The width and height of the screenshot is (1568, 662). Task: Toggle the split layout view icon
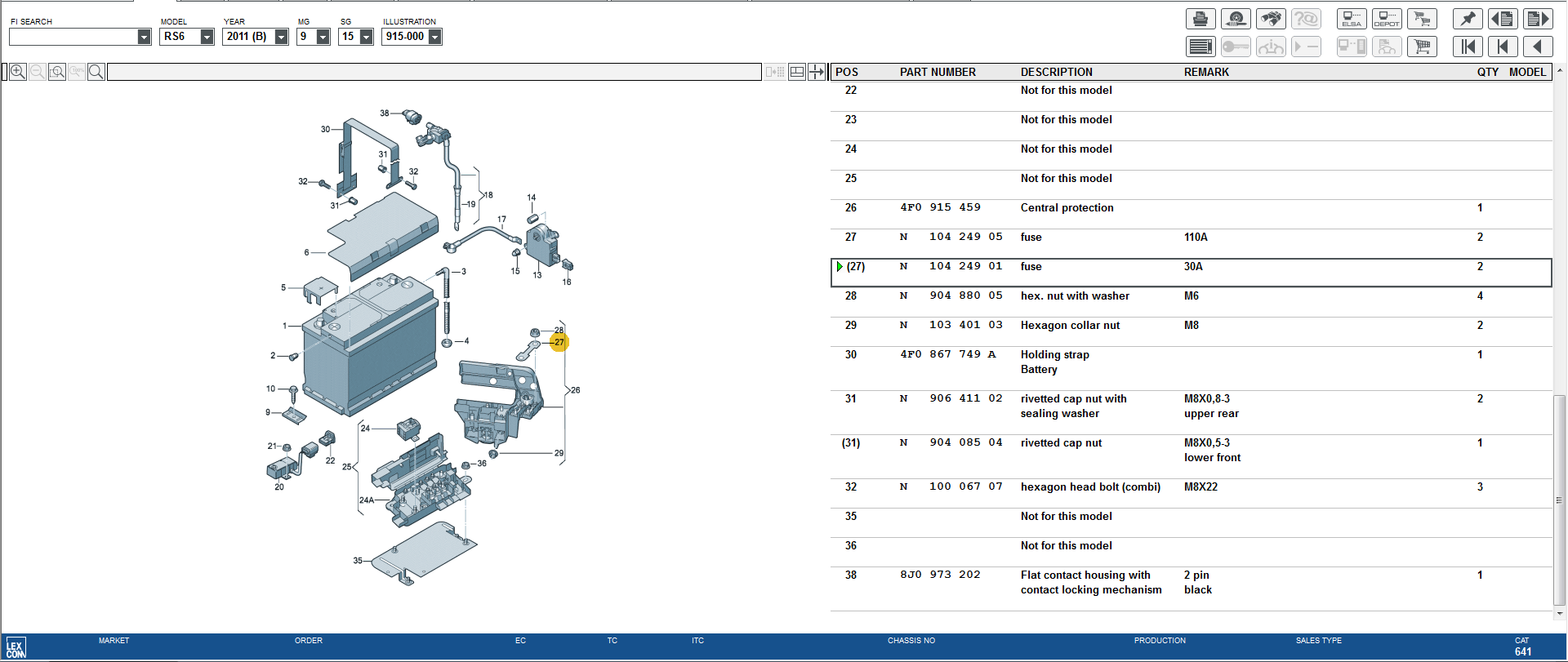coord(797,72)
